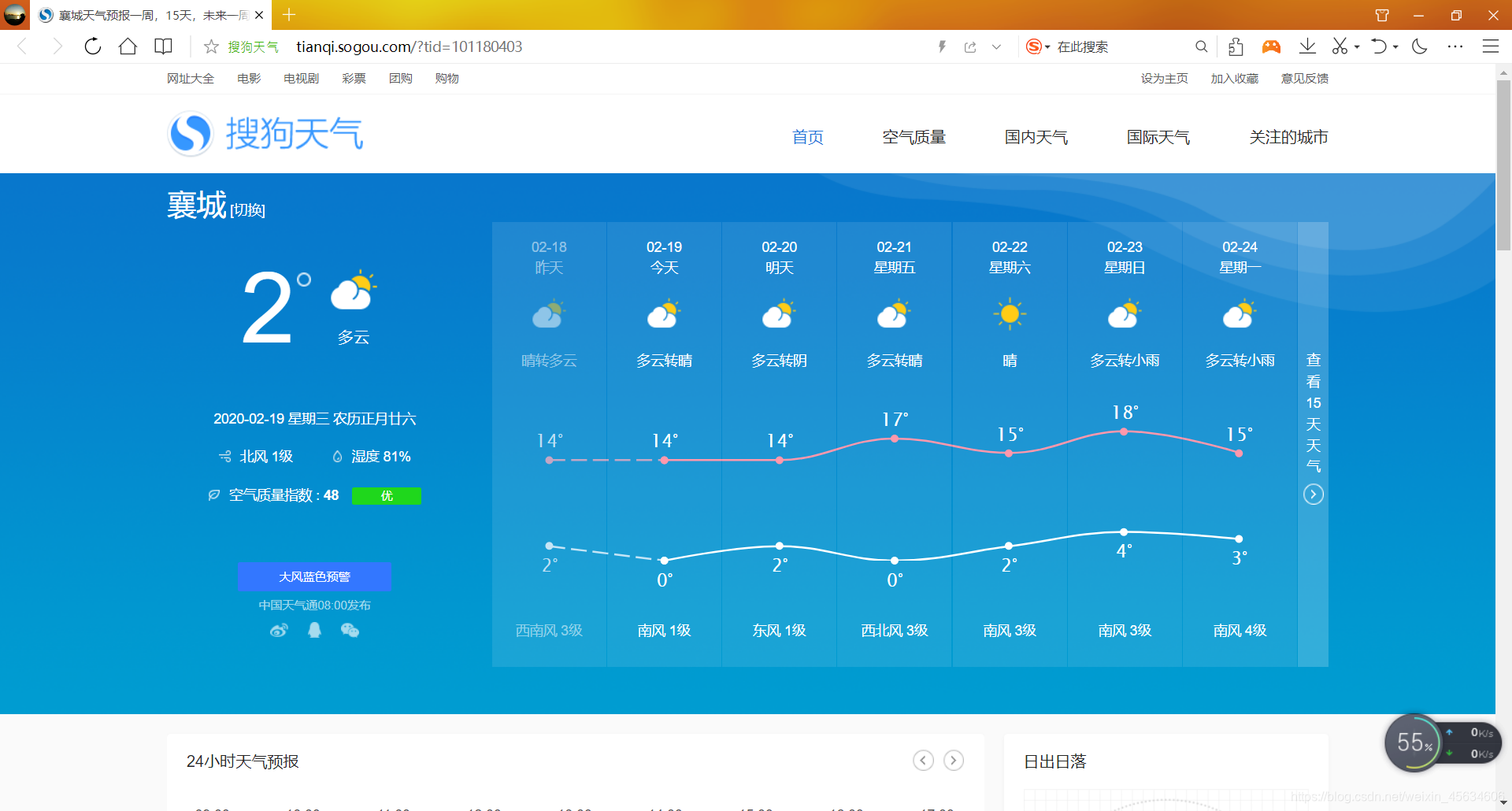The image size is (1512, 811).
Task: Select 国内天气 navigation item
Action: tap(1036, 137)
